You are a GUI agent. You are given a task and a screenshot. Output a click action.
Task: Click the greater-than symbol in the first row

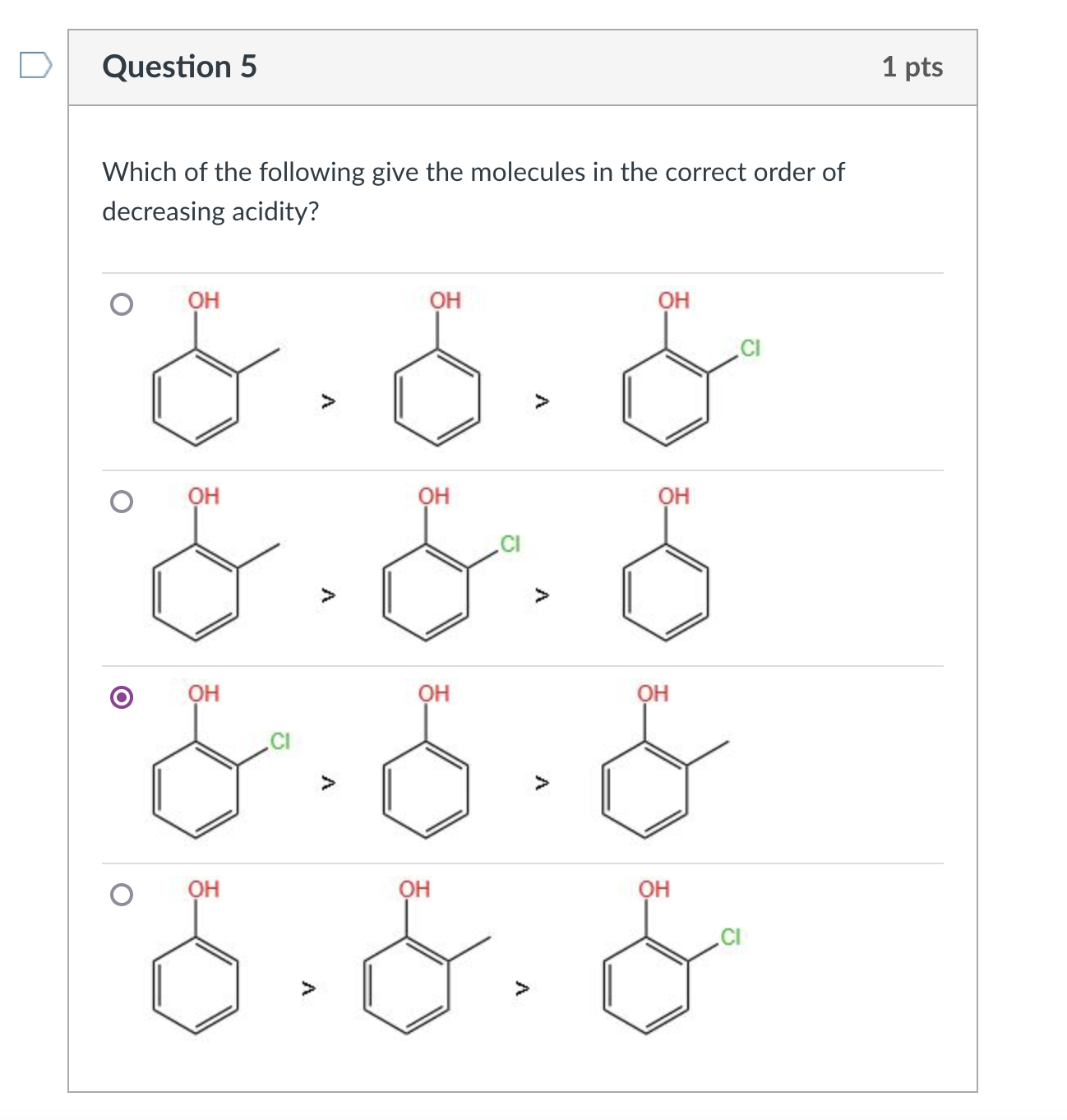click(x=330, y=401)
